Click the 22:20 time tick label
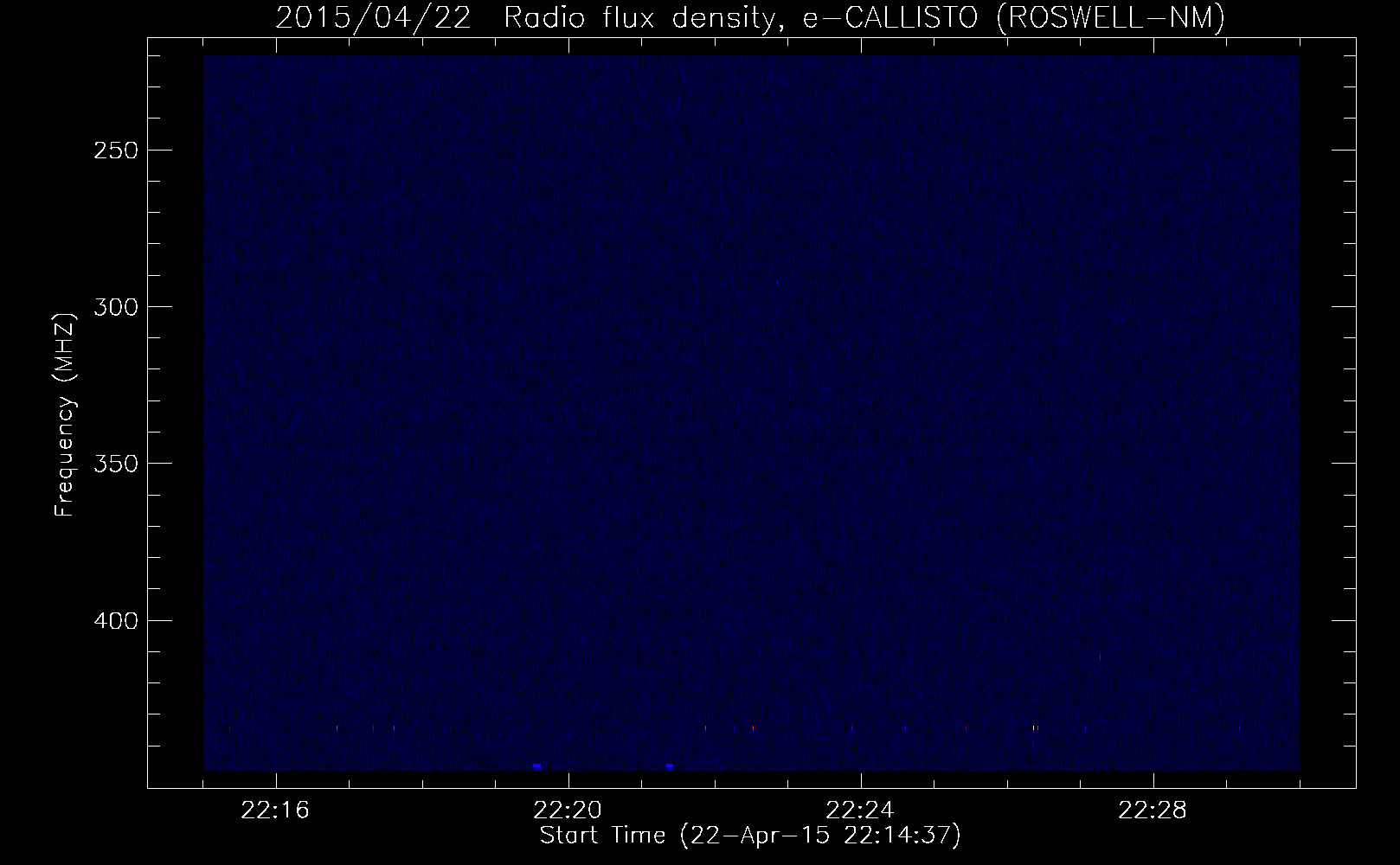Viewport: 1400px width, 865px height. pyautogui.click(x=568, y=811)
